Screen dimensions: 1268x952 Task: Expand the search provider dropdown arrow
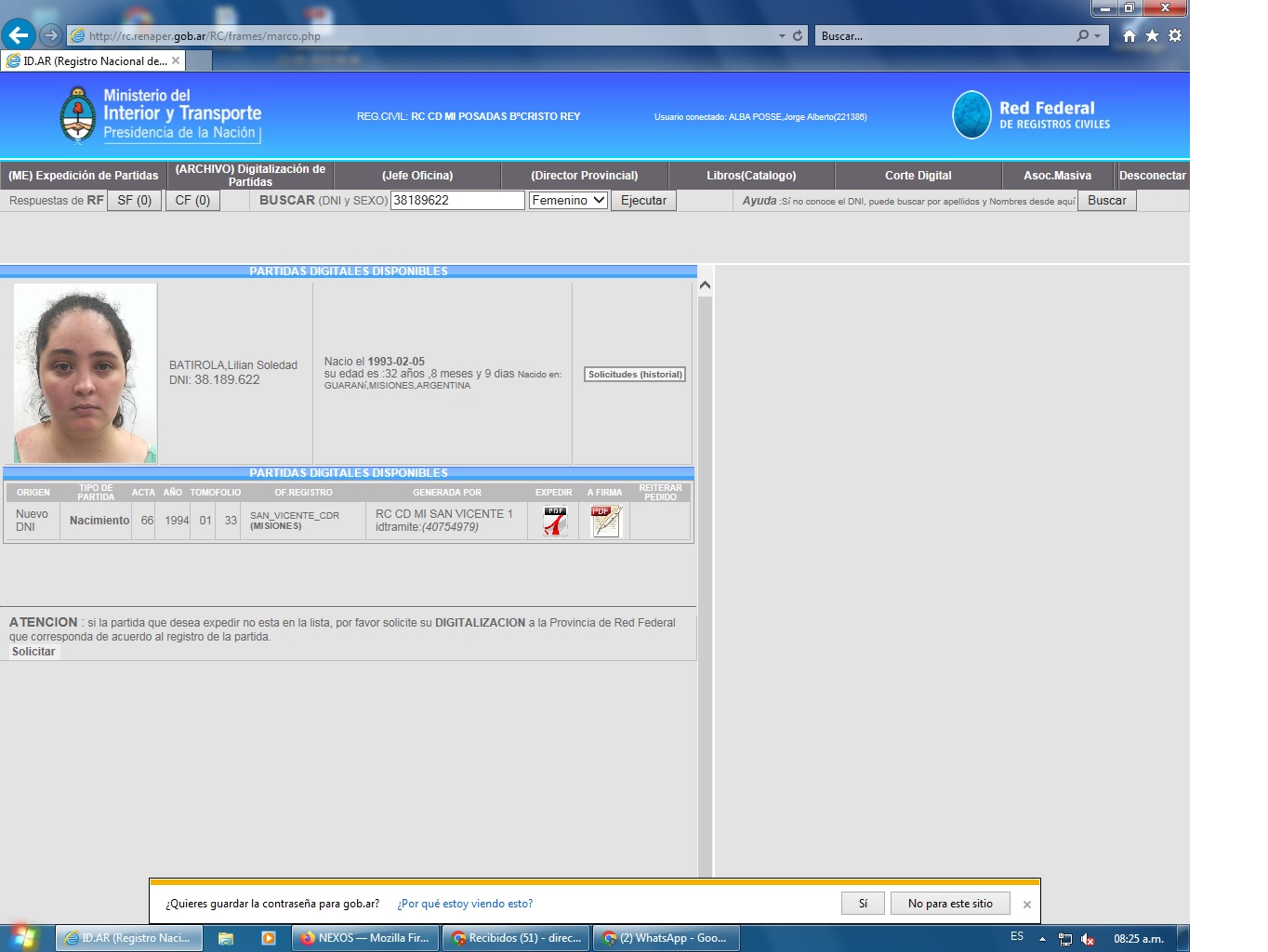[x=1098, y=35]
